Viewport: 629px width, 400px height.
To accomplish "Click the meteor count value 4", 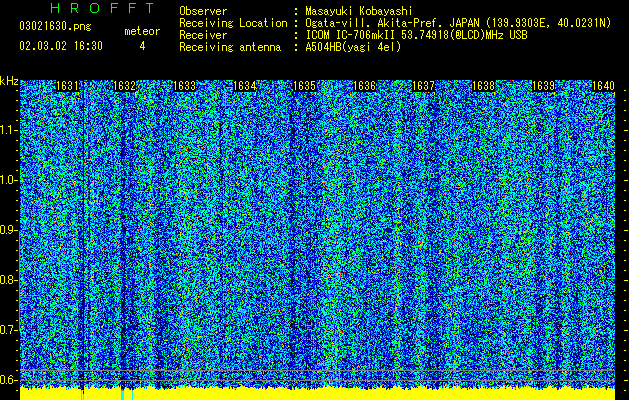I will [142, 46].
